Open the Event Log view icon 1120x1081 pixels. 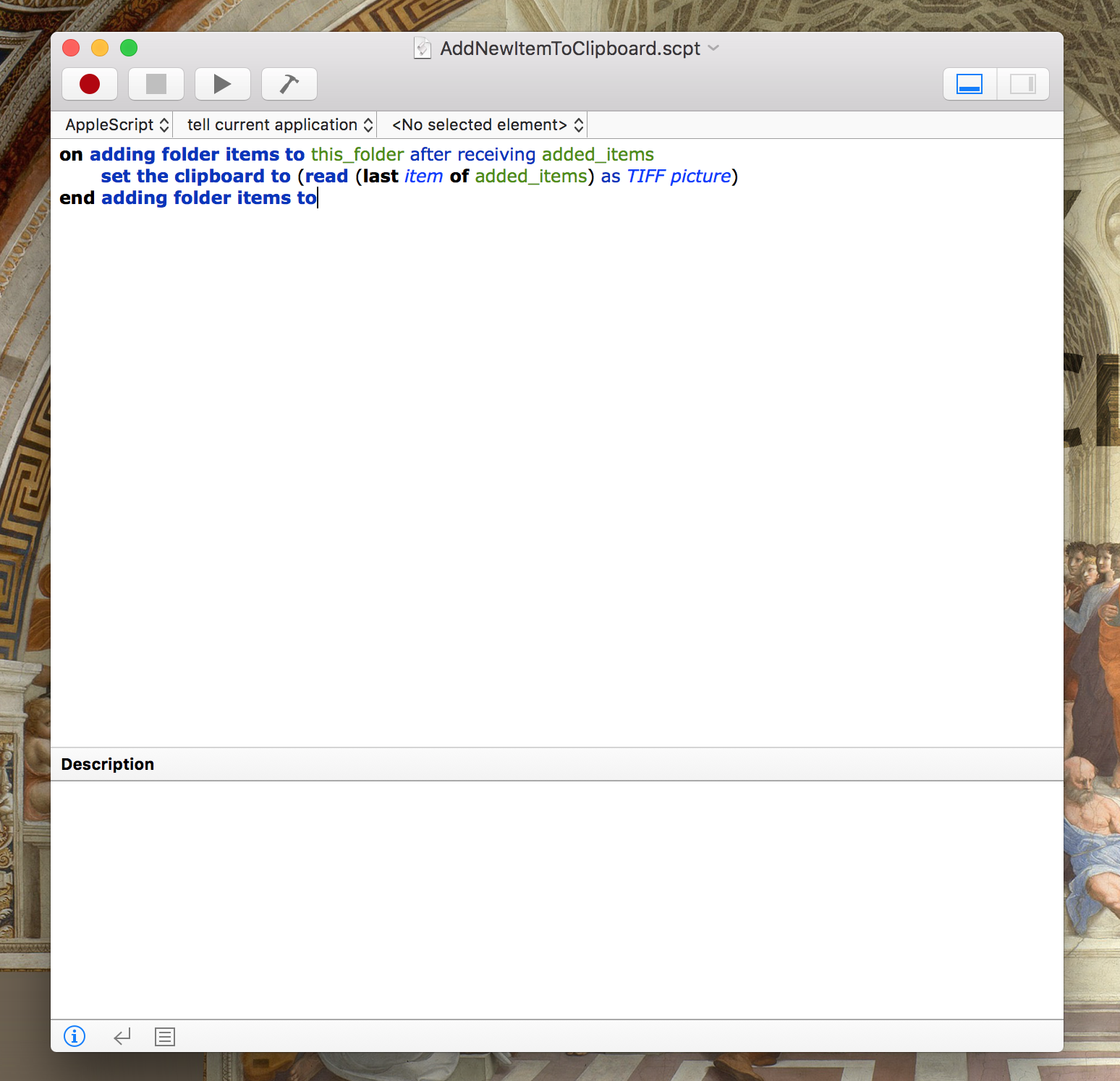tap(164, 1036)
